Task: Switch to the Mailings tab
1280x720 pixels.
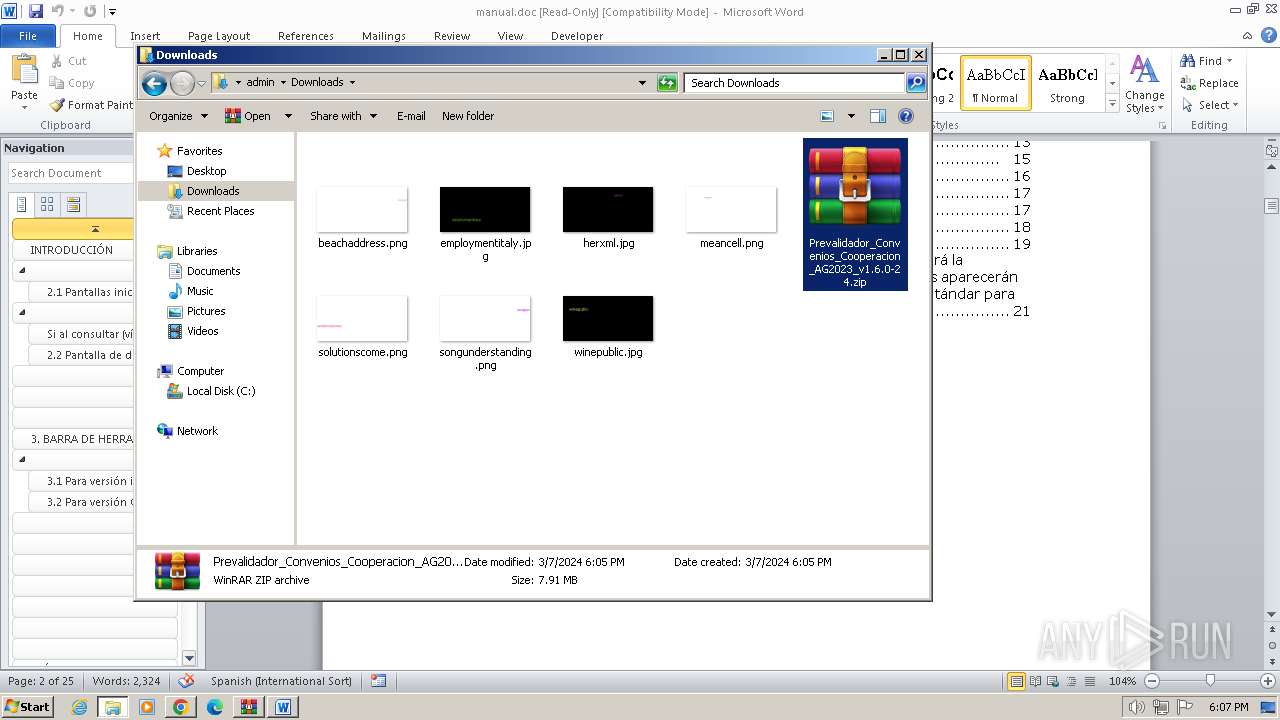Action: coord(384,36)
